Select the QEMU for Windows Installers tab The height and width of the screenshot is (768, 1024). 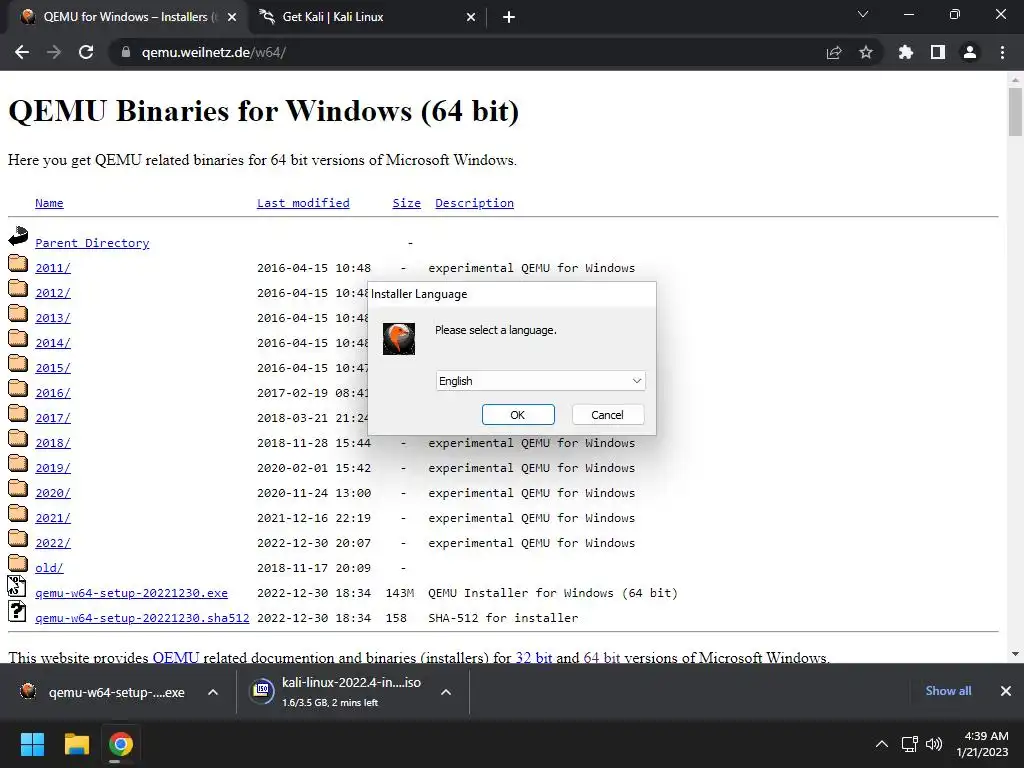click(x=127, y=17)
